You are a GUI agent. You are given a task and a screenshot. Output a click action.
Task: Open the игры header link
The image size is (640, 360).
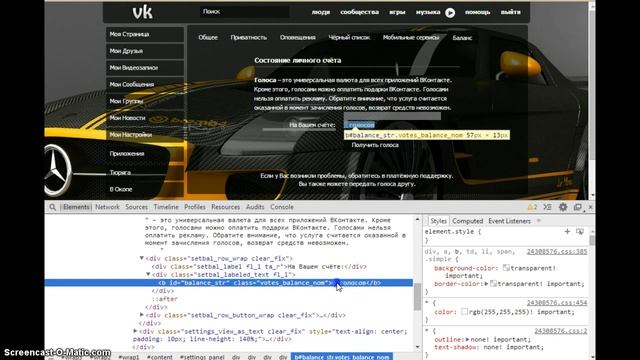click(x=397, y=12)
